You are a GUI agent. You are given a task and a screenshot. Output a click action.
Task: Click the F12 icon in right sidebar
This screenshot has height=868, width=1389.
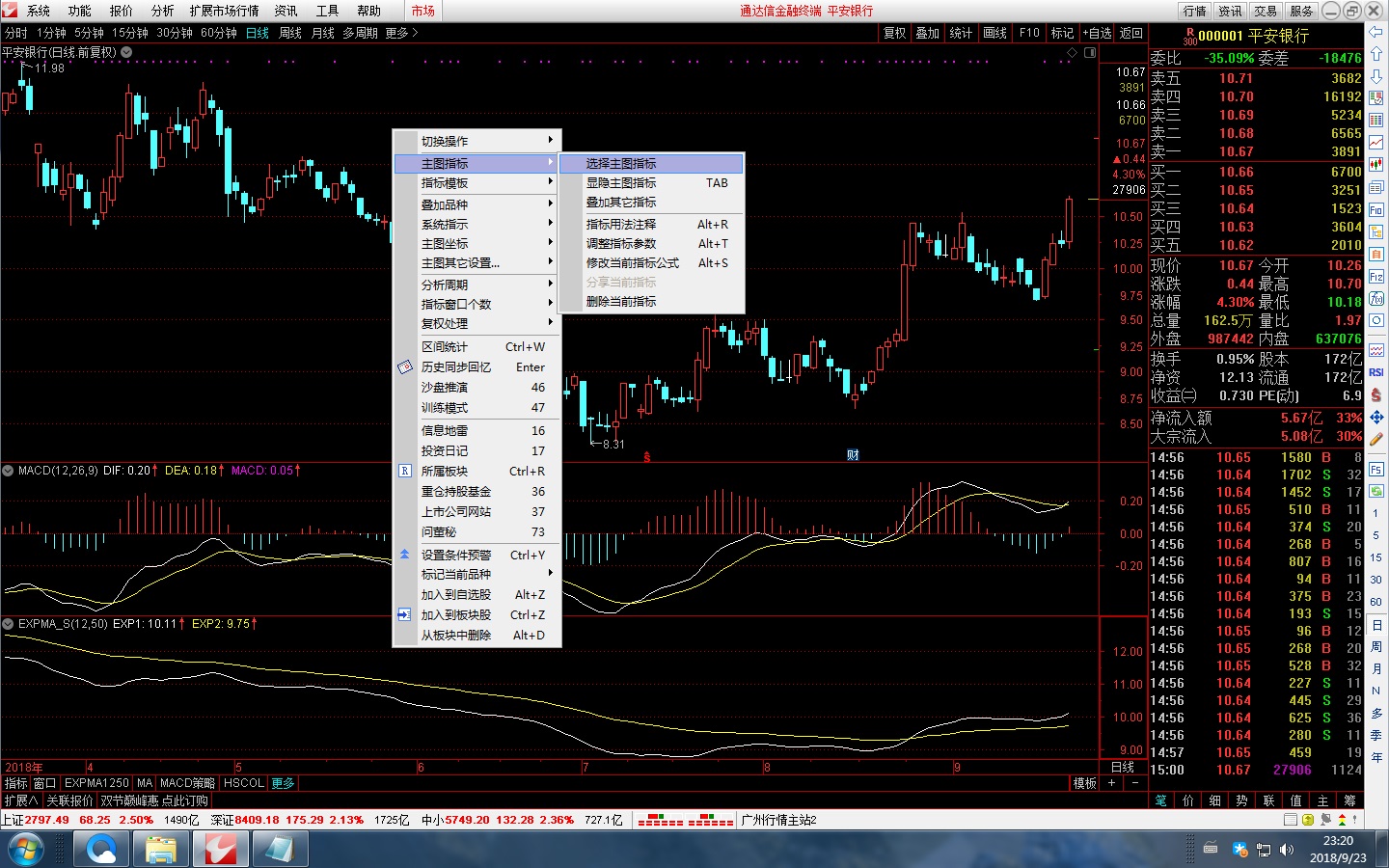click(1376, 276)
